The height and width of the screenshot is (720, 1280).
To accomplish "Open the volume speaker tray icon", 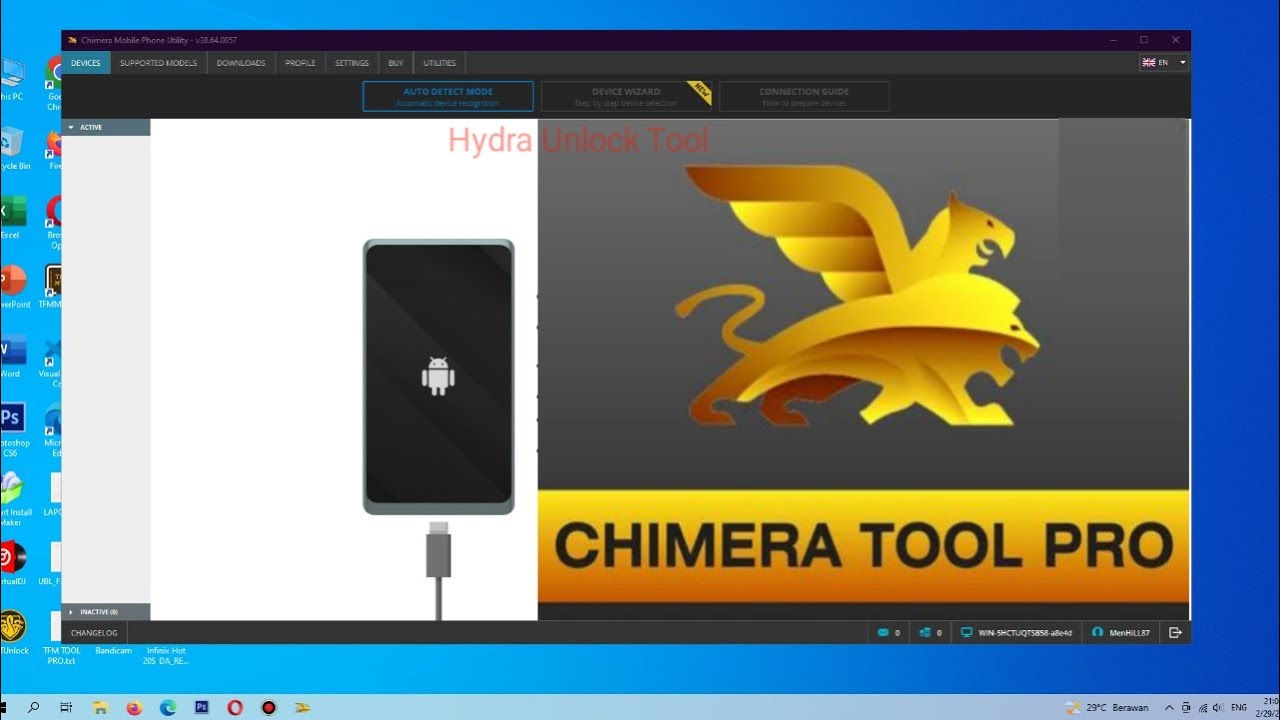I will click(x=1216, y=707).
